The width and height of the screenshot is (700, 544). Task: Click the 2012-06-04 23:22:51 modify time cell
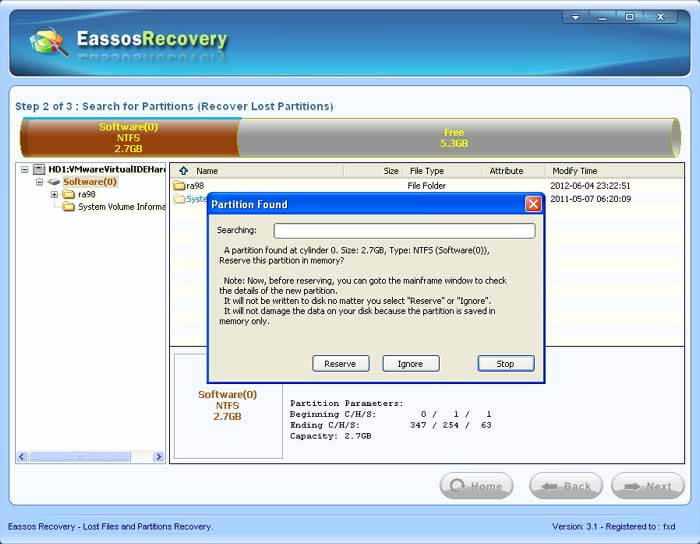click(590, 186)
